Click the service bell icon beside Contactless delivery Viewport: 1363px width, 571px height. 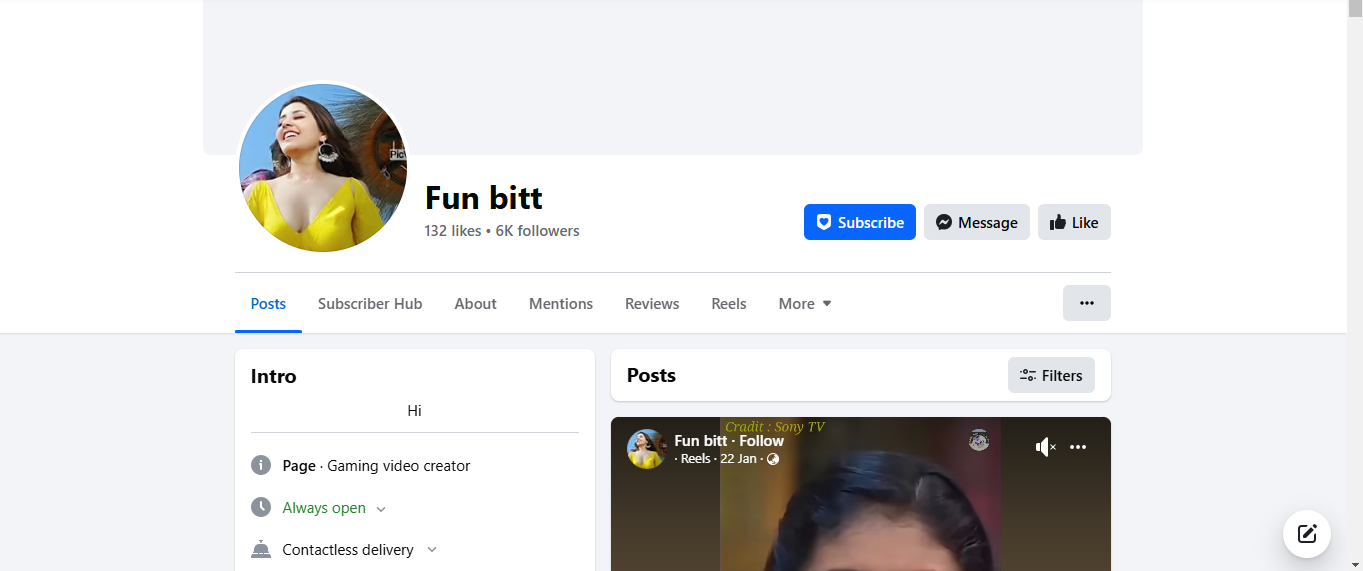coord(261,549)
